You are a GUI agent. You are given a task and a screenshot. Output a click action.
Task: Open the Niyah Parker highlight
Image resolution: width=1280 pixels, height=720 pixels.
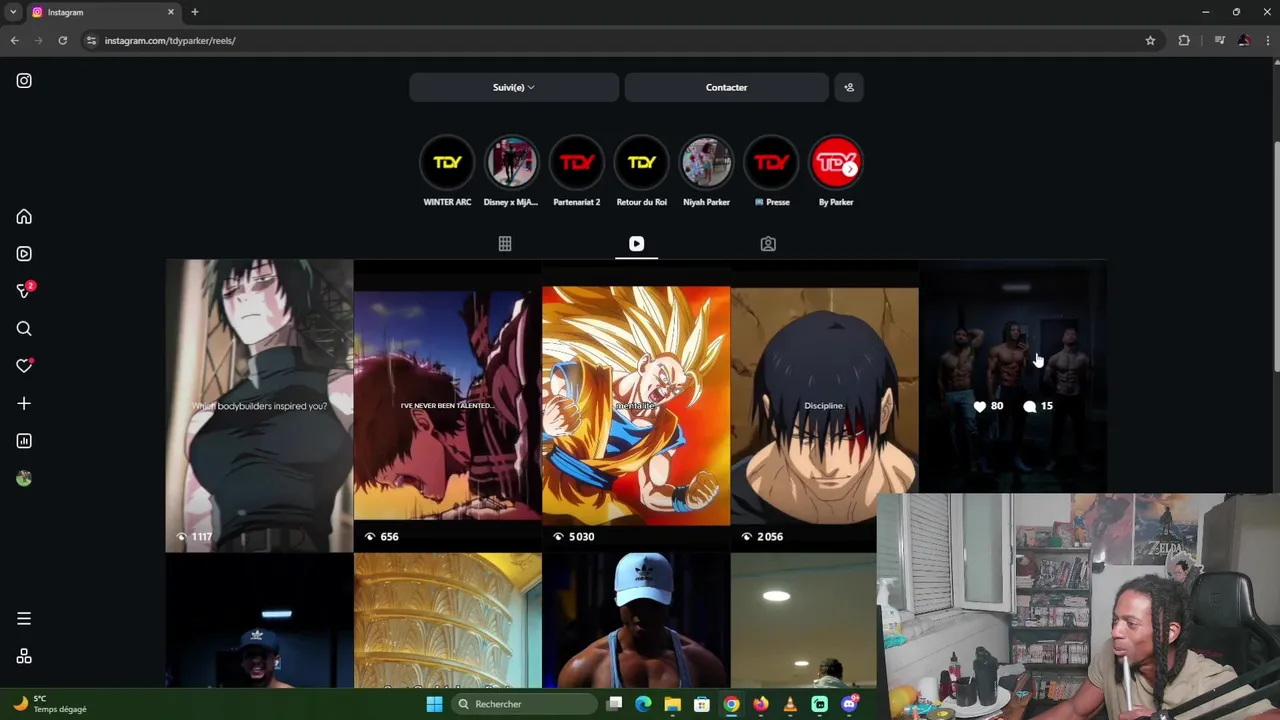click(706, 162)
